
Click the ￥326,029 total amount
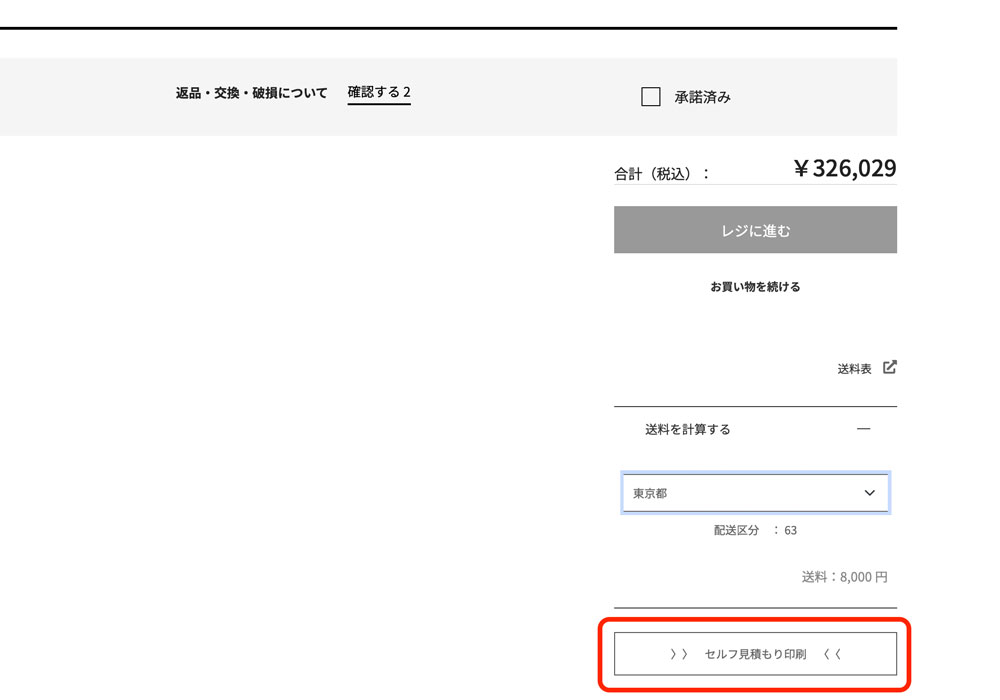pos(844,168)
